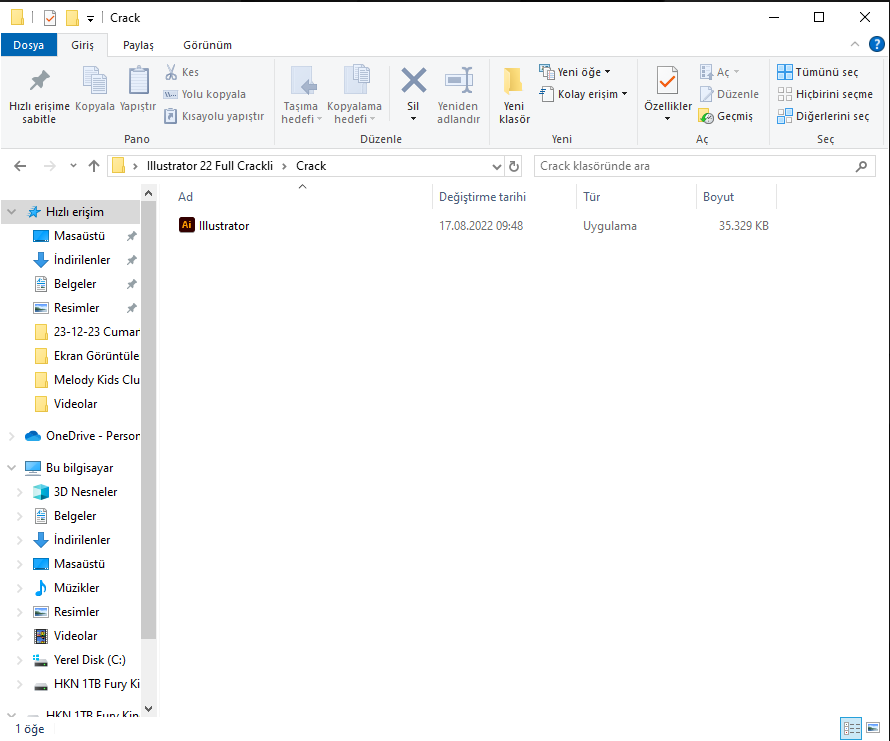The width and height of the screenshot is (890, 741).
Task: Click the Forward navigation arrow
Action: 50,166
